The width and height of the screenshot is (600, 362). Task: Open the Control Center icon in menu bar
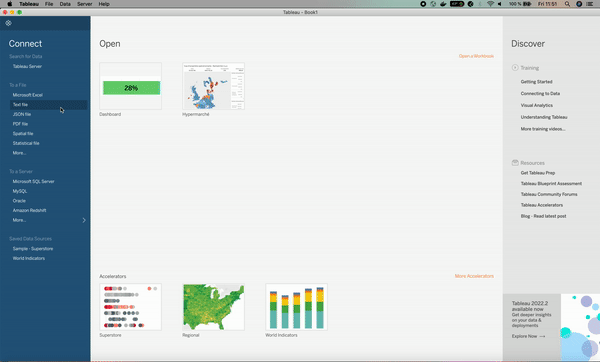pyautogui.click(x=590, y=4)
